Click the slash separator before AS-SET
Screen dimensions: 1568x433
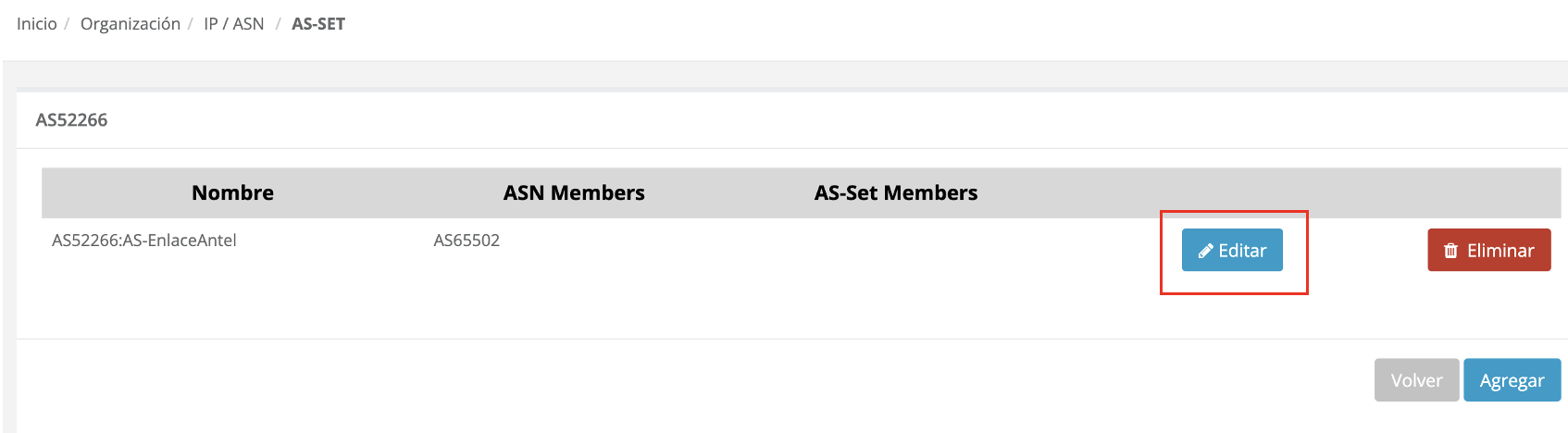278,24
